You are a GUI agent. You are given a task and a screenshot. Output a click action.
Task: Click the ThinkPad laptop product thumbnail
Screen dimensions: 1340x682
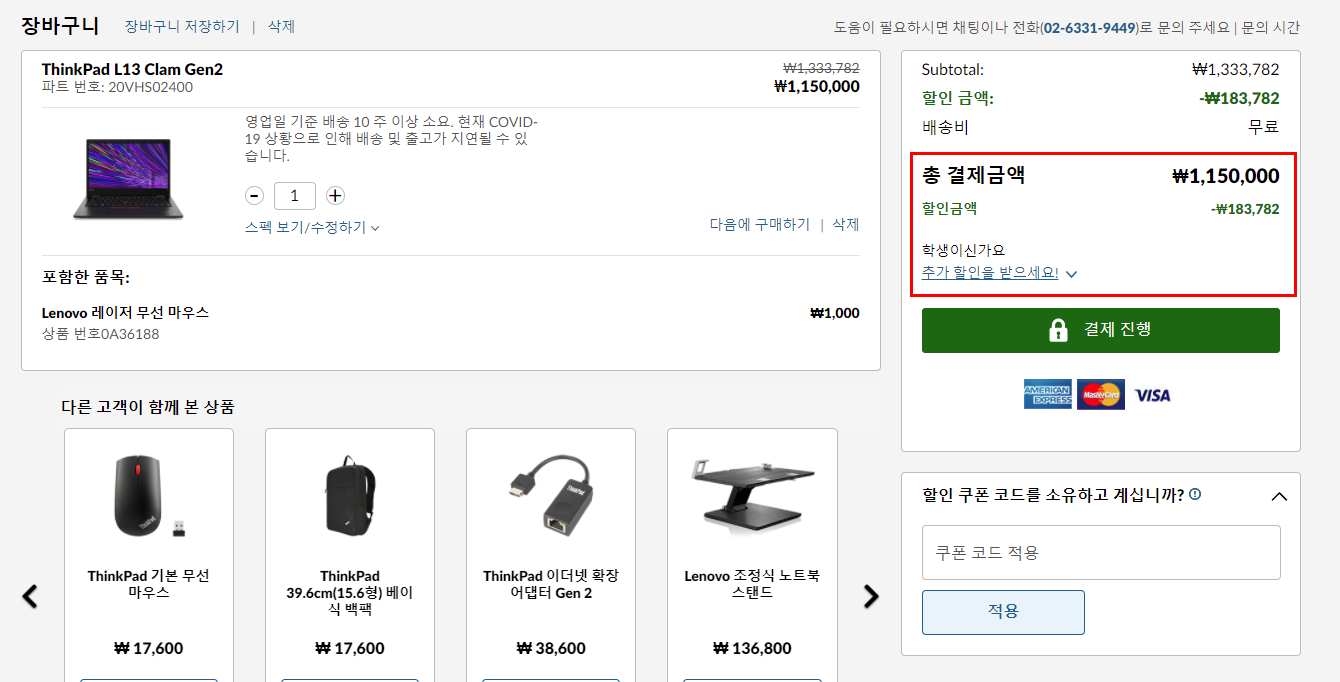coord(128,178)
